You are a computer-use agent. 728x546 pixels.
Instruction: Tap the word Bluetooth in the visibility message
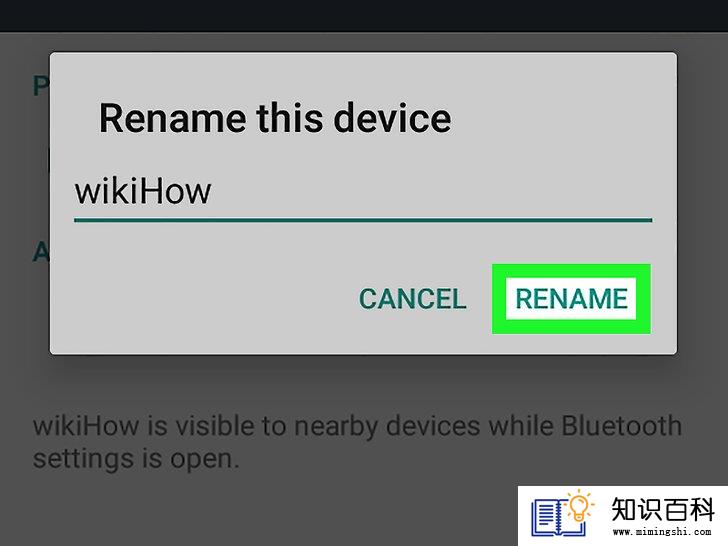(621, 426)
